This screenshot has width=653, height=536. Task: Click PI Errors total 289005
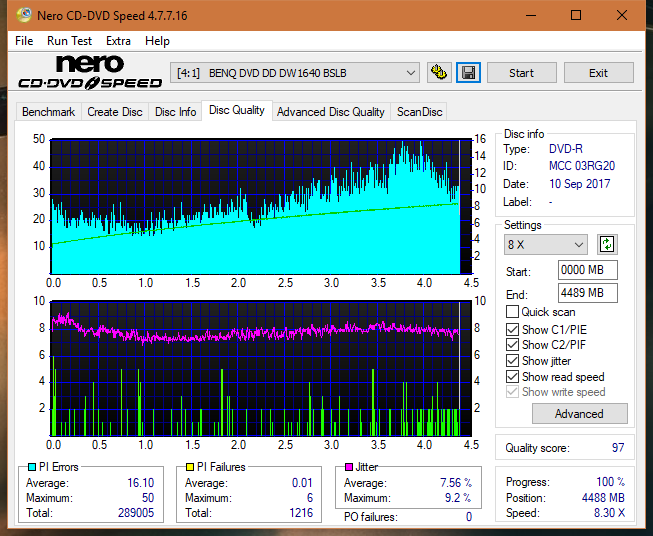pos(136,513)
